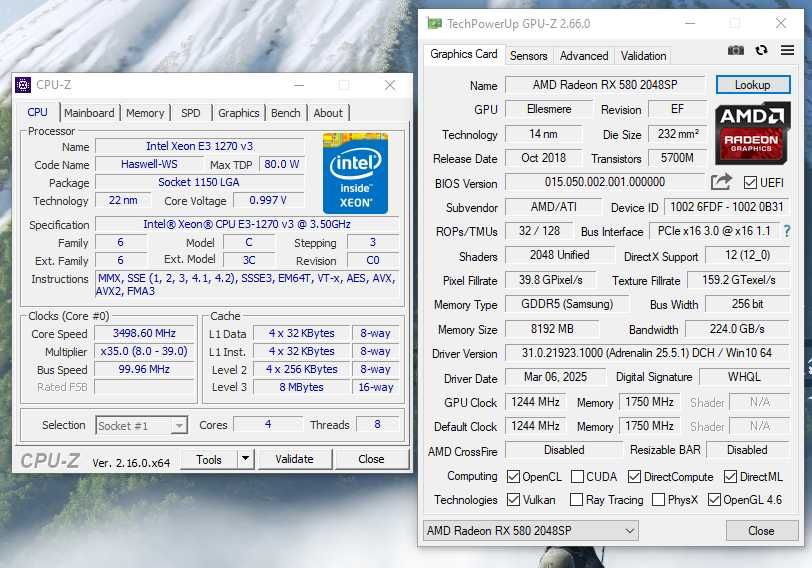Toggle the PhysX checkbox

point(658,500)
